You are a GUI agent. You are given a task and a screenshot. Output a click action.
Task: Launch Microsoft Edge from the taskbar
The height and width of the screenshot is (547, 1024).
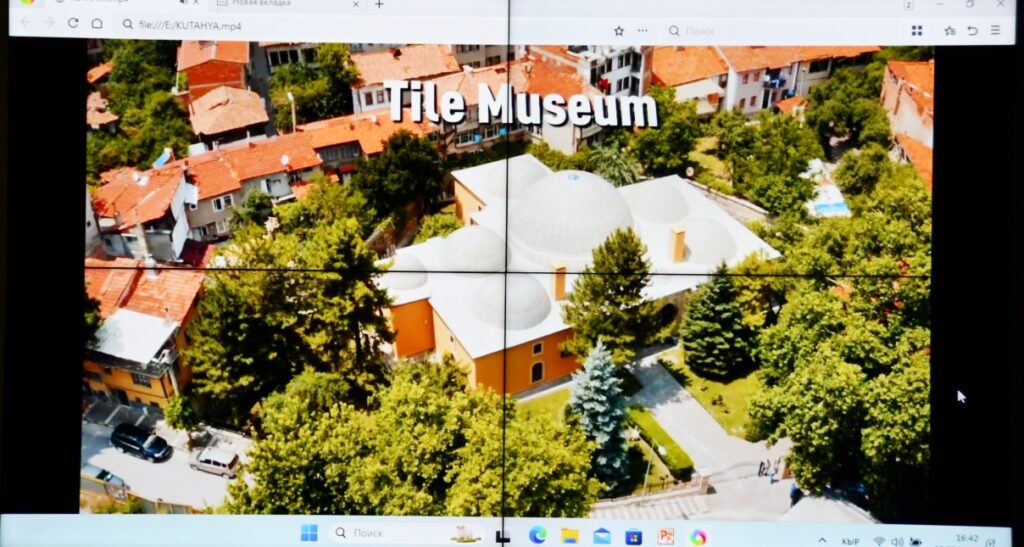(x=537, y=535)
